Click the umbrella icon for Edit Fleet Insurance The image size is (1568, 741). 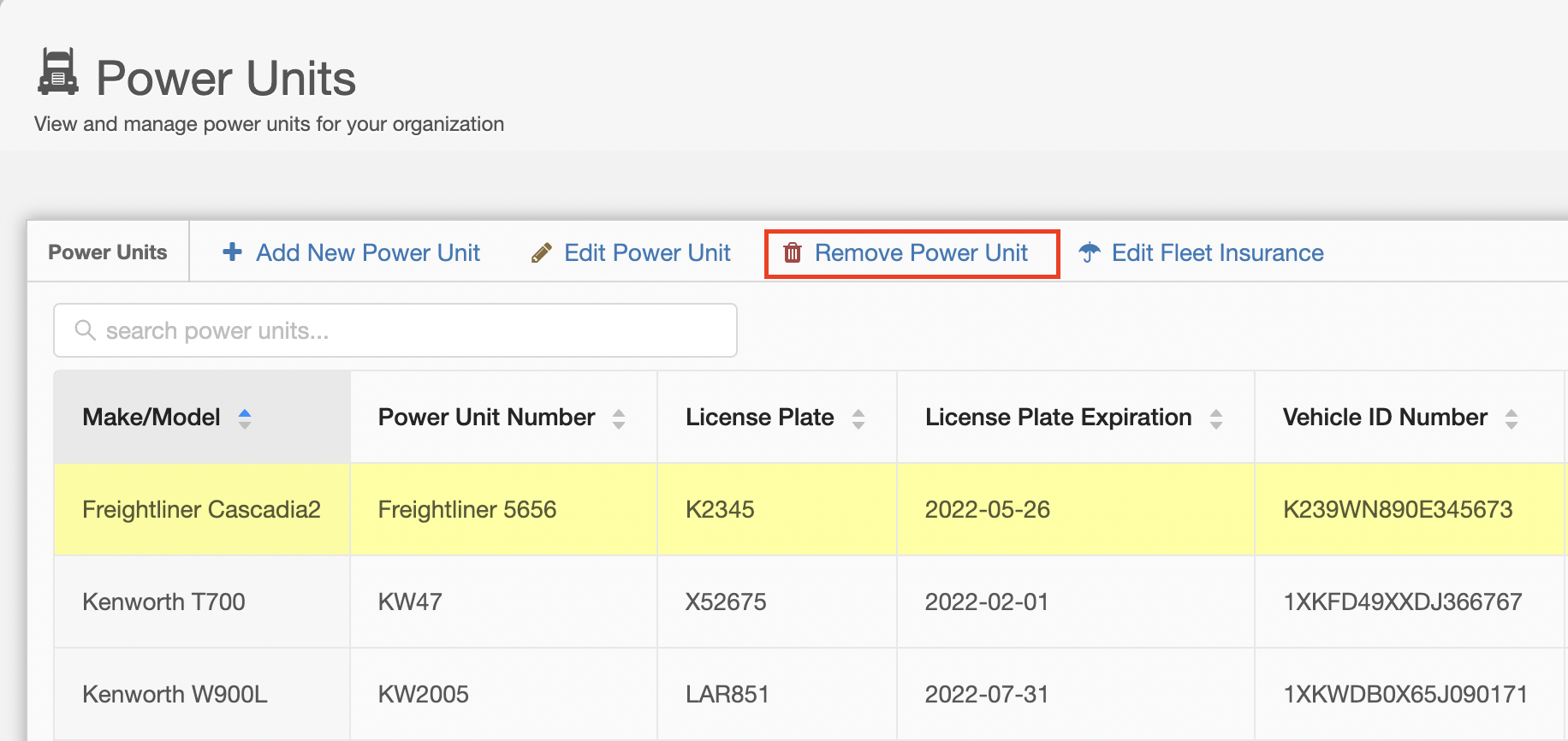coord(1090,252)
